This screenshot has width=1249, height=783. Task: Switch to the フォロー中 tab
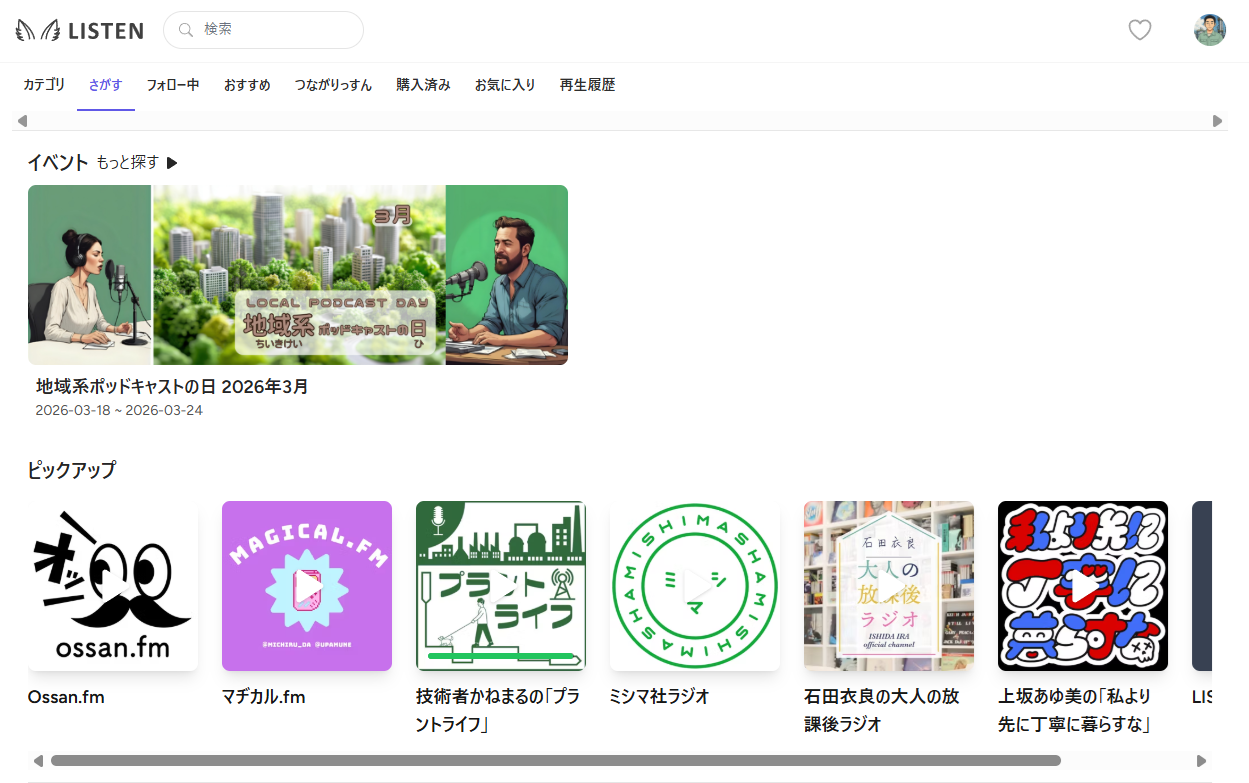click(x=172, y=85)
